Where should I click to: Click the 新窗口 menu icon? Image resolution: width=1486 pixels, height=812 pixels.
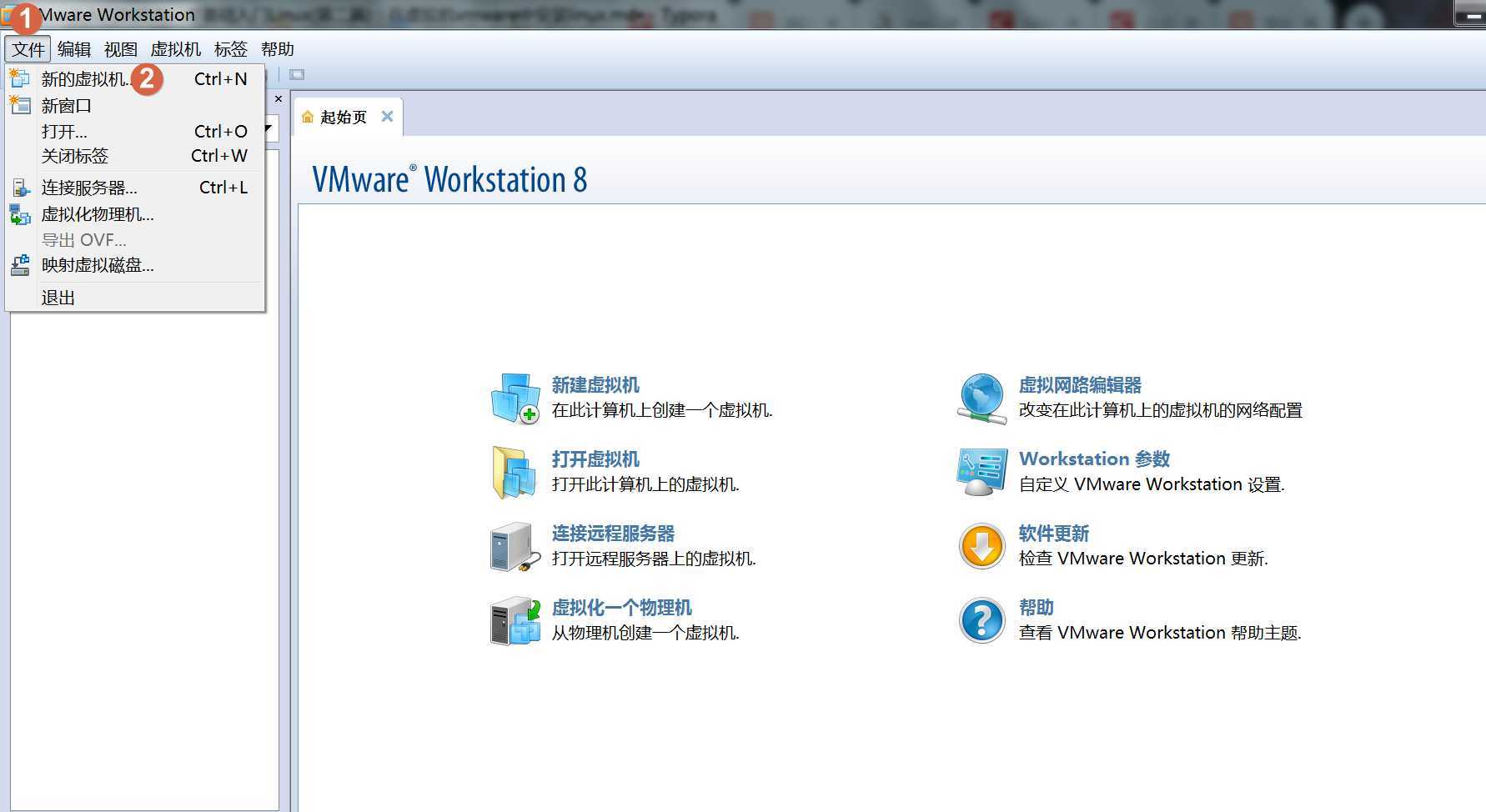point(20,105)
